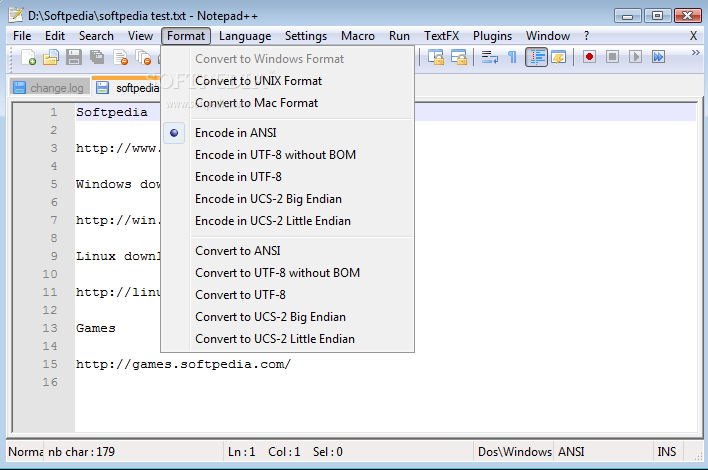Select the Encode in UTF-8 option
This screenshot has width=708, height=470.
(x=288, y=177)
